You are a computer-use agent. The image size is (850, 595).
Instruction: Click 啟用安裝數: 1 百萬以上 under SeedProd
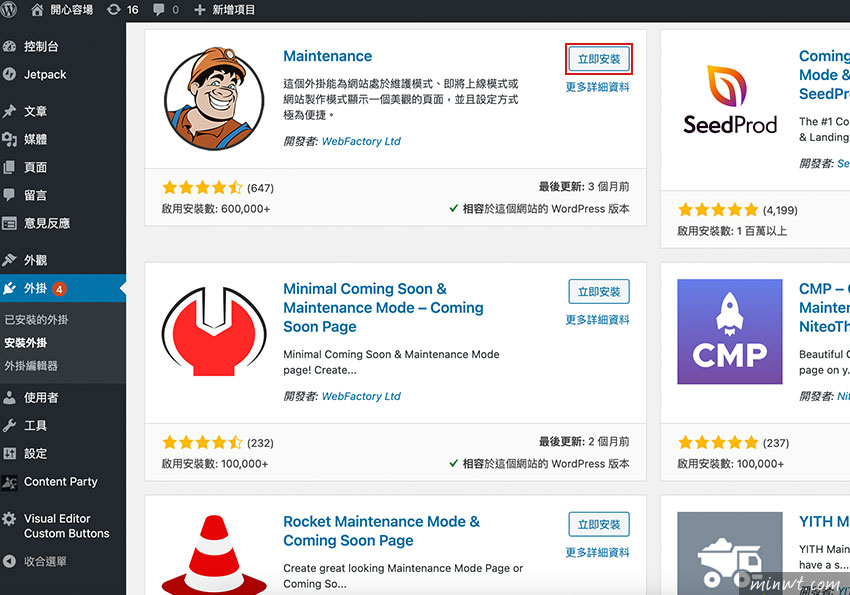coord(732,231)
